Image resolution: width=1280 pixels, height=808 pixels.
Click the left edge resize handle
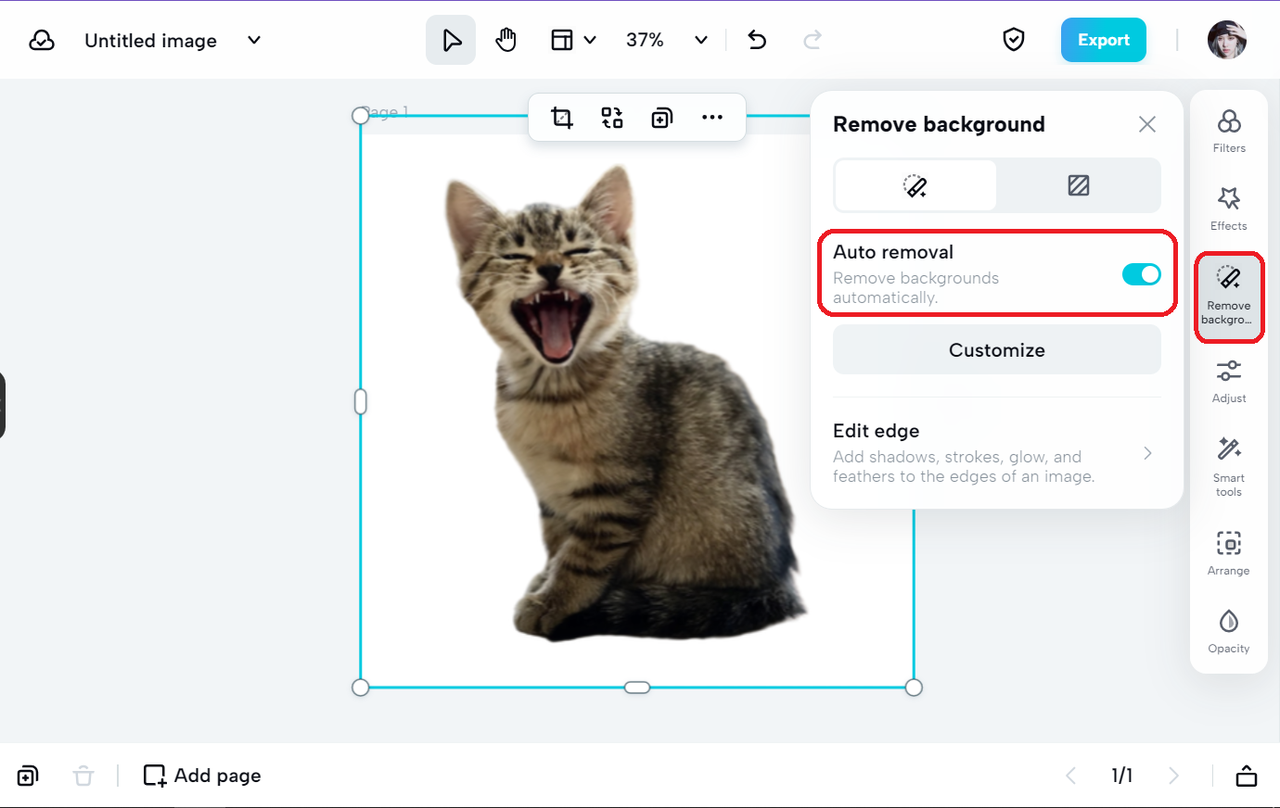pos(361,401)
